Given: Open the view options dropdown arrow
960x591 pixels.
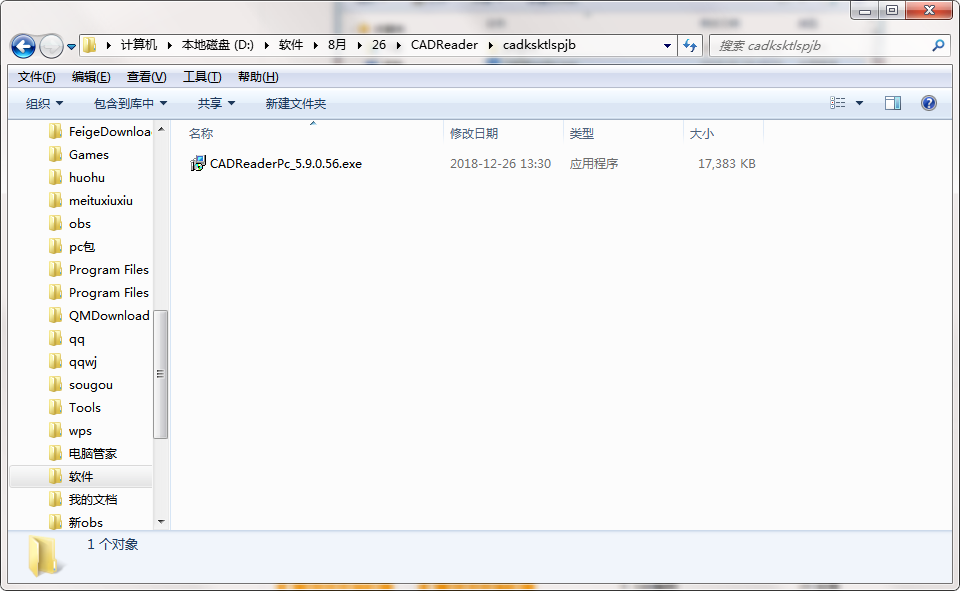Looking at the screenshot, I should point(859,103).
